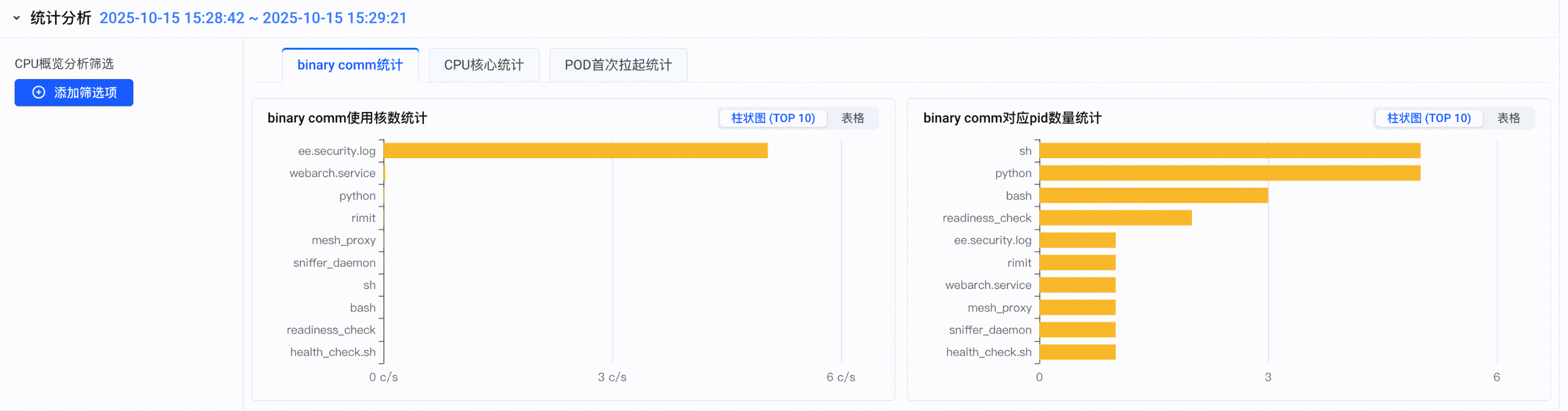
Task: Click the health_check.sh bar in pid count chart
Action: (1078, 352)
